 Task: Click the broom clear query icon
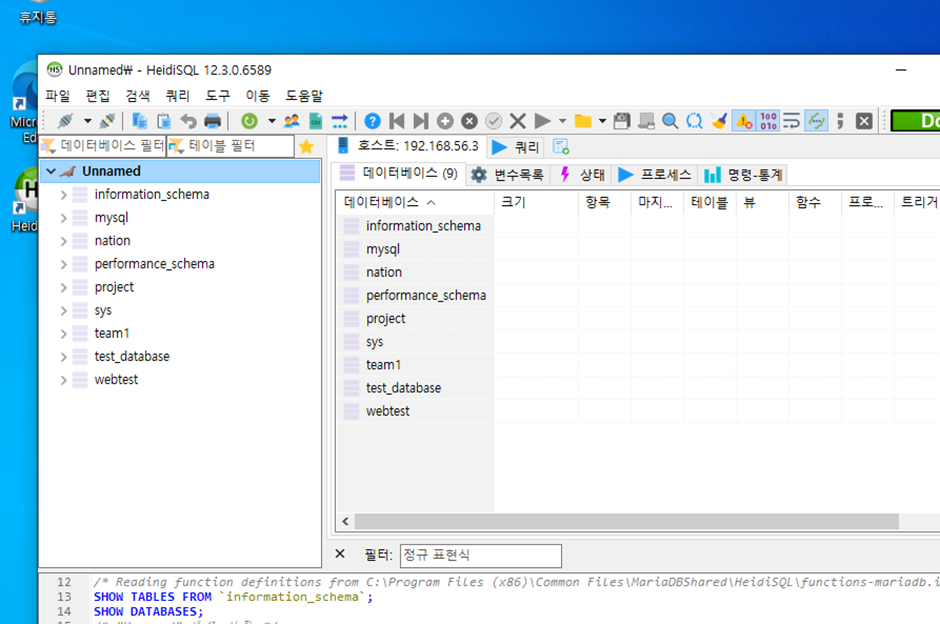(x=719, y=121)
